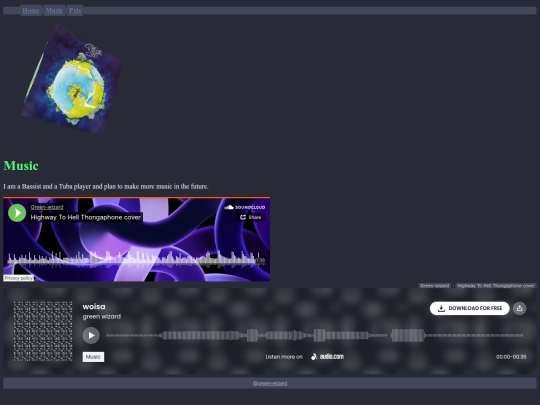The image size is (540, 405).
Task: Open the @green-wizard footer link
Action: coord(270,383)
